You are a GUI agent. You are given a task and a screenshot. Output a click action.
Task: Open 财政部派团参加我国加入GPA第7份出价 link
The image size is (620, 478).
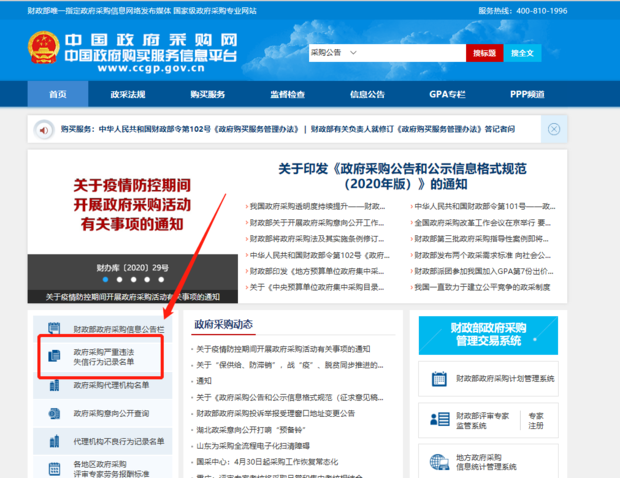484,271
